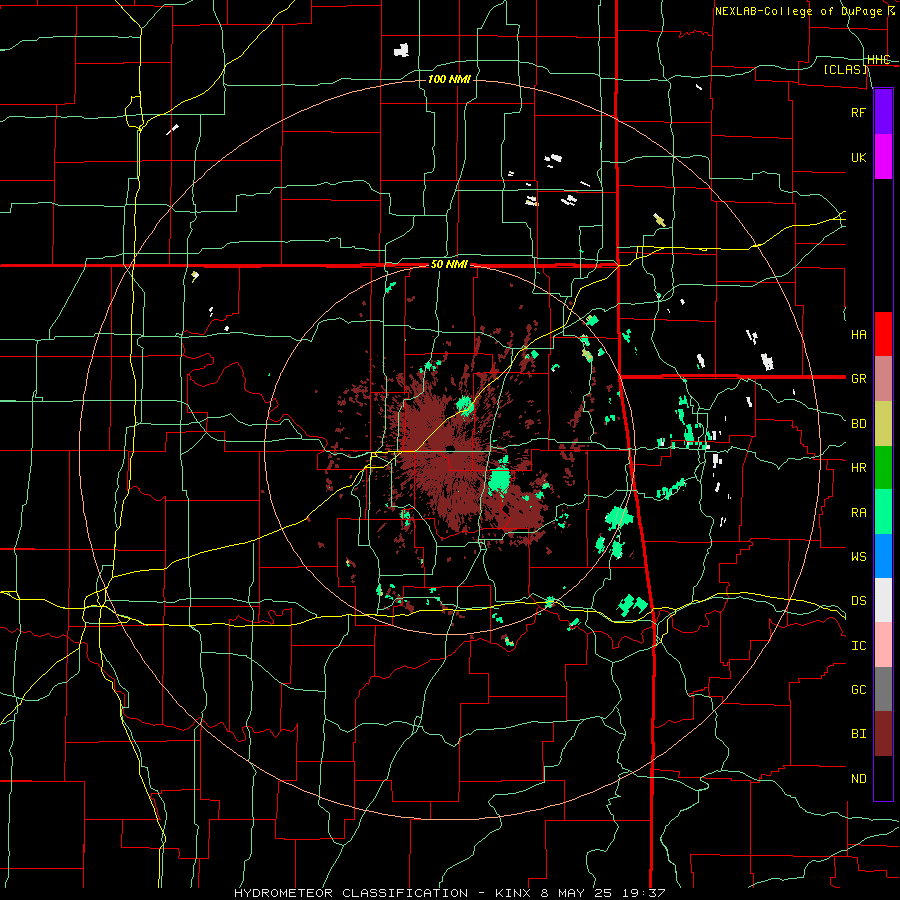Viewport: 900px width, 900px height.
Task: Click the WS blue legend swatch
Action: pos(883,556)
